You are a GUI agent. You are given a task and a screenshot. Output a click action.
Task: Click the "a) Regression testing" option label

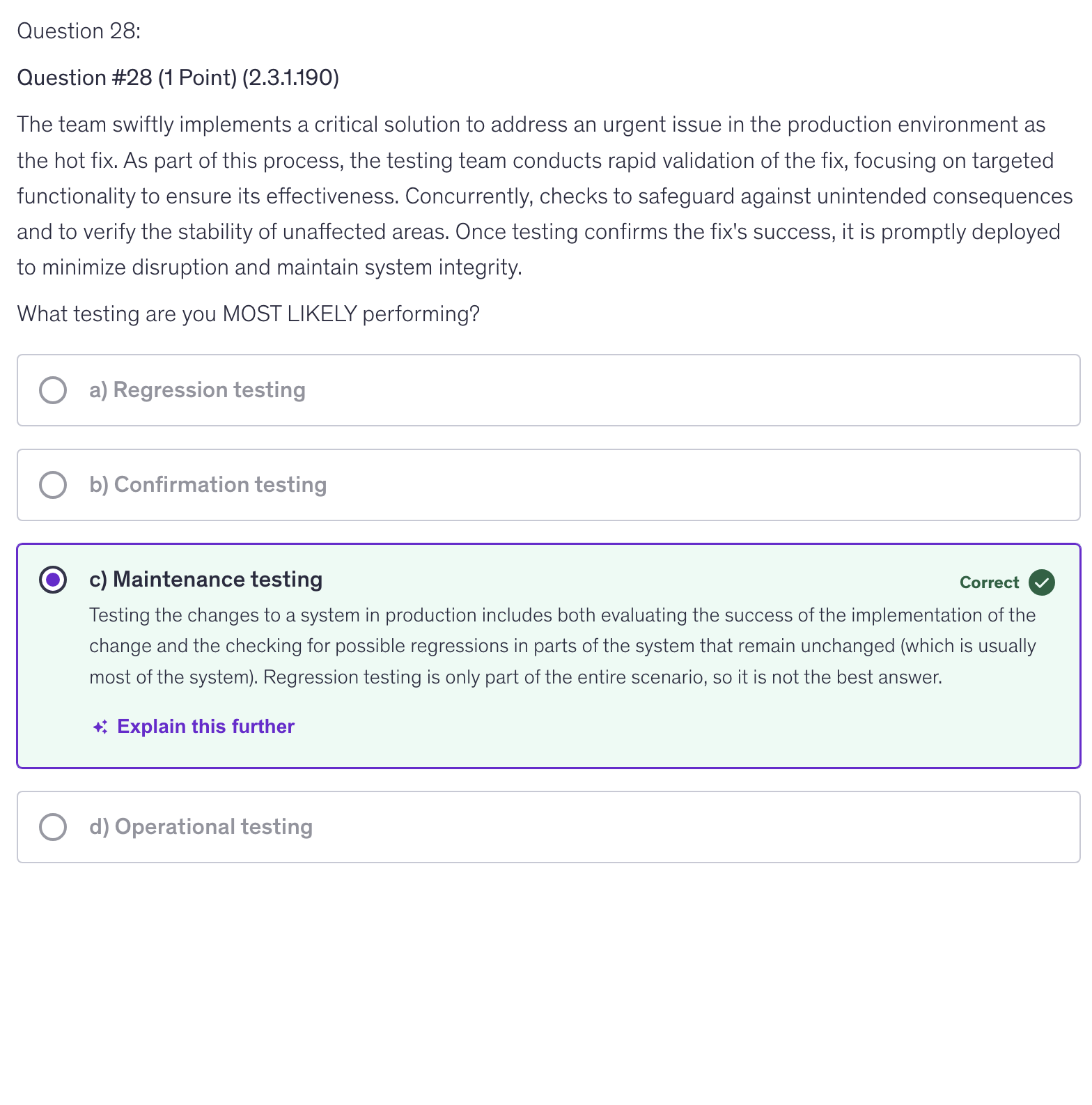(x=197, y=390)
